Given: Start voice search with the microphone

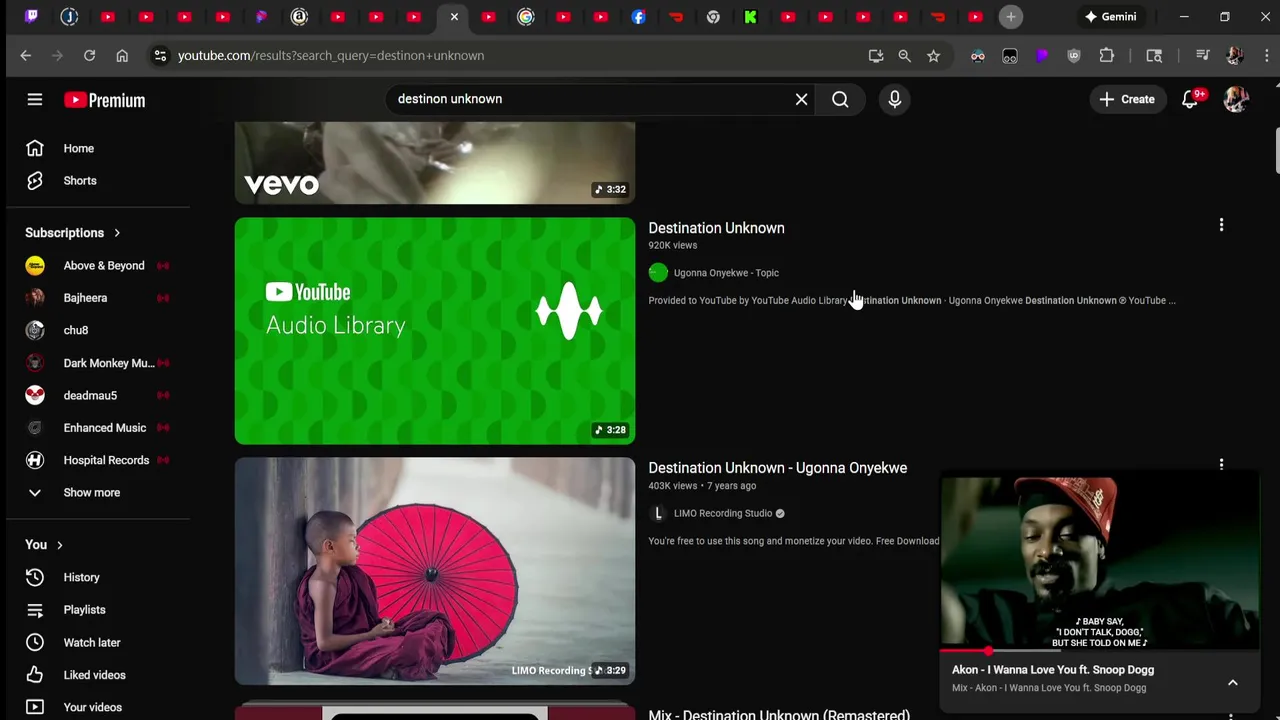Looking at the screenshot, I should point(894,99).
